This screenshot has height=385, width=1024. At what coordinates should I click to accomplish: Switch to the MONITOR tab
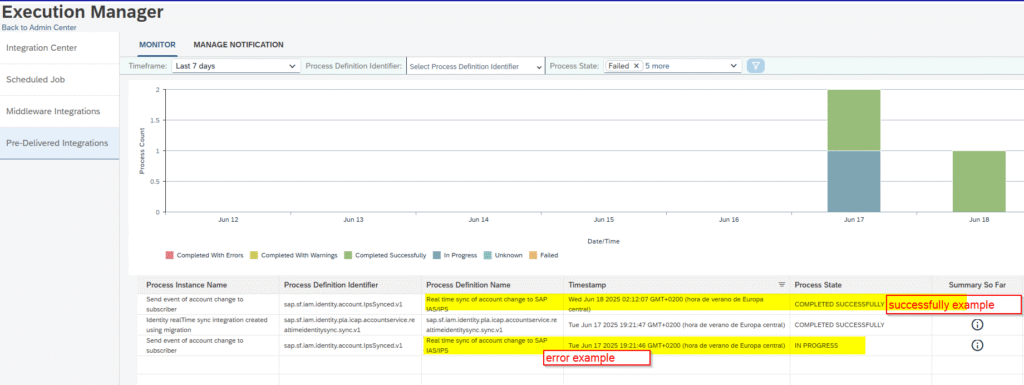pos(157,45)
